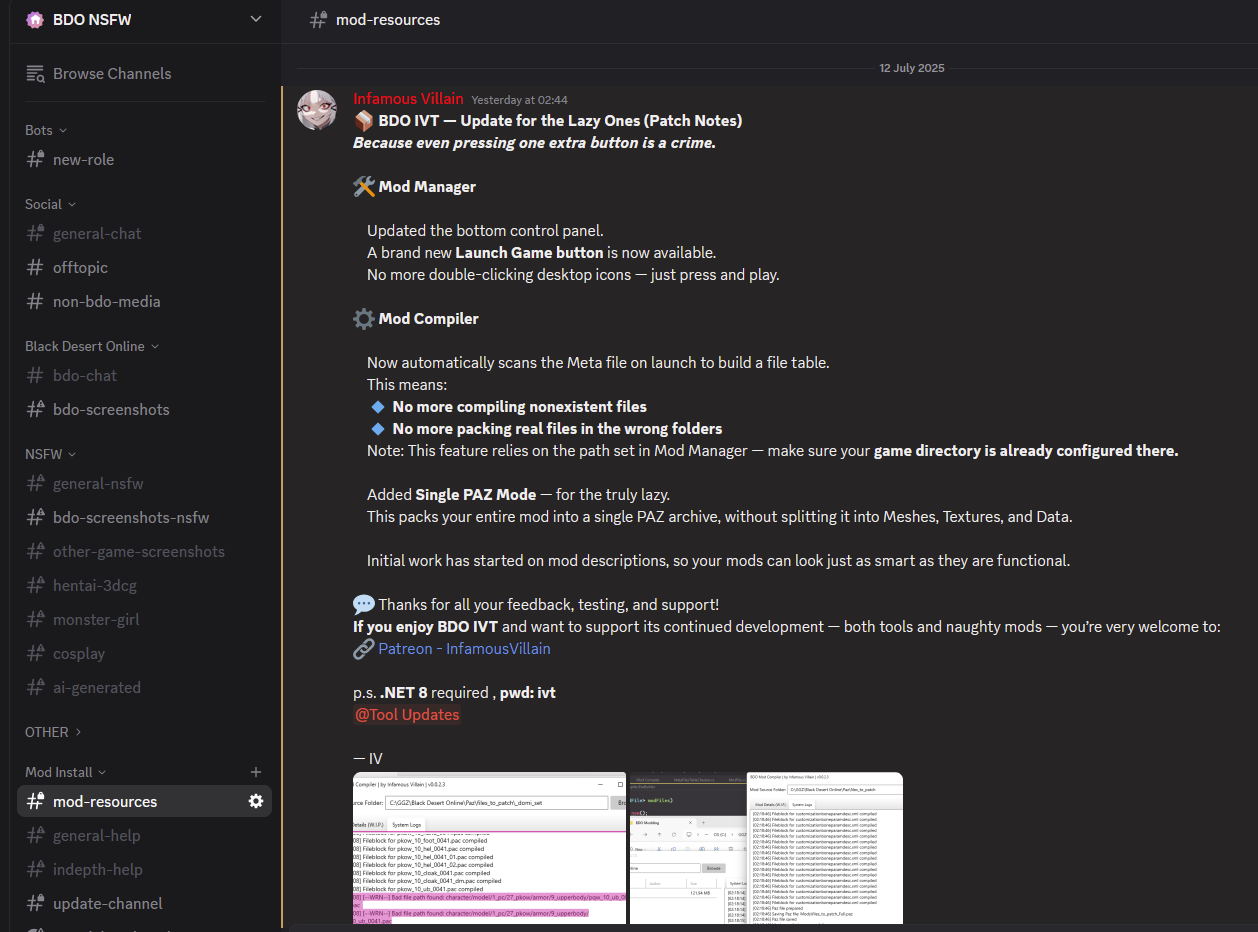Click the BDO NSFW server icon
1258x932 pixels.
(x=35, y=19)
